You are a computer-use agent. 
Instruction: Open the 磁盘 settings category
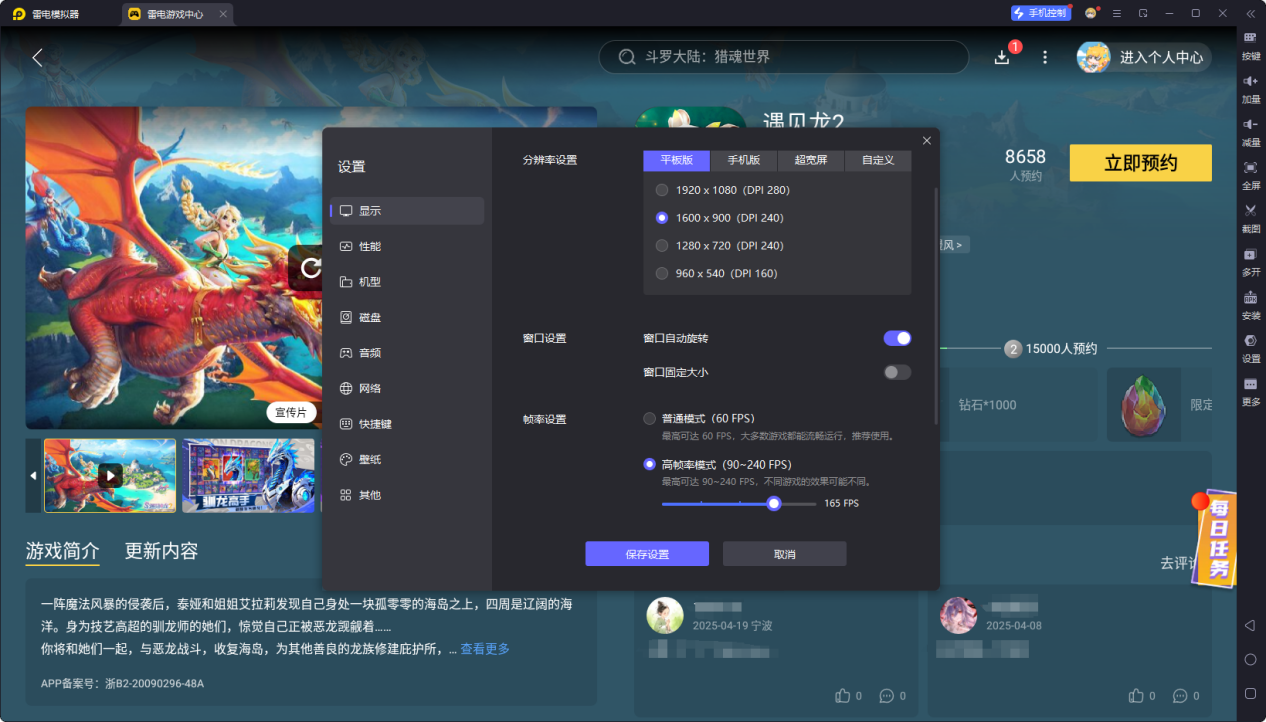point(407,317)
